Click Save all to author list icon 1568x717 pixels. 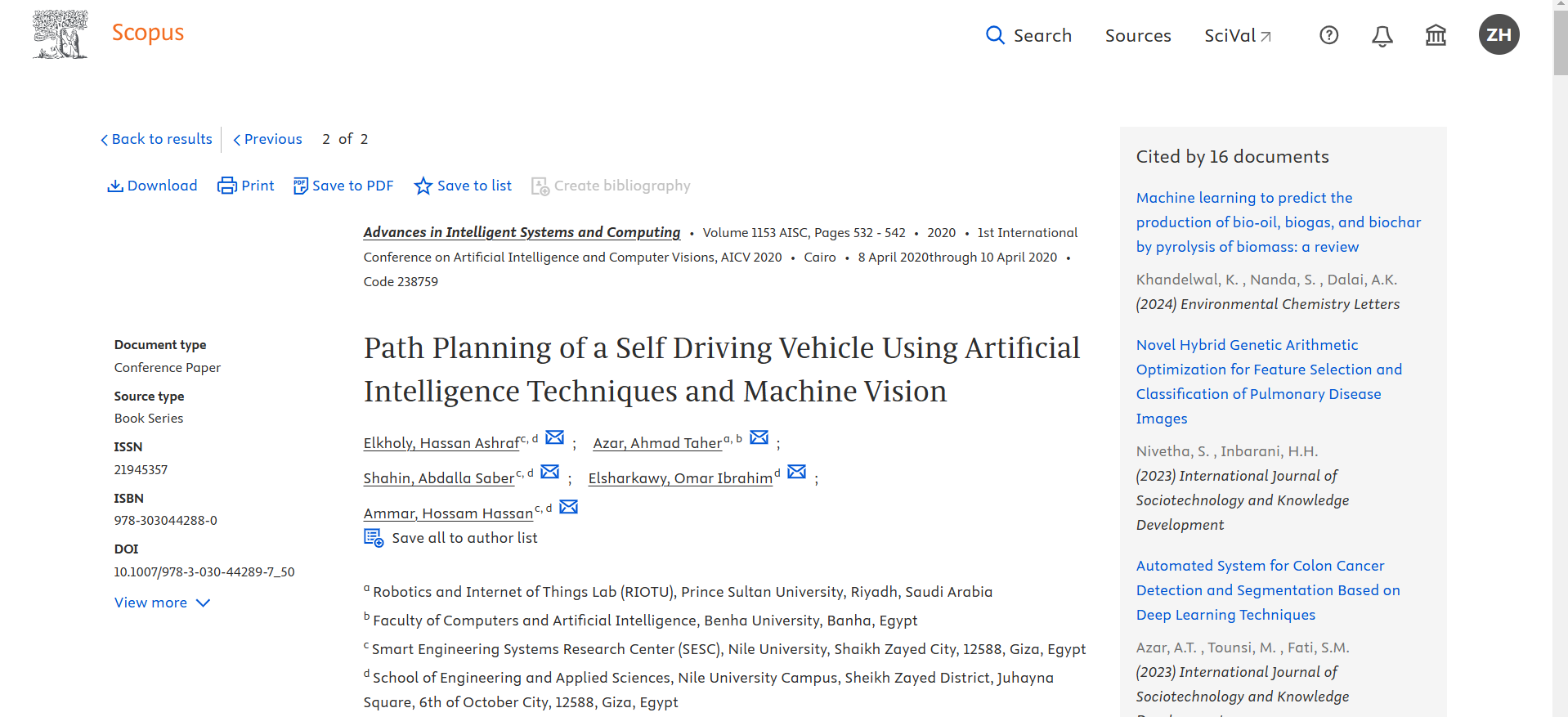point(374,538)
